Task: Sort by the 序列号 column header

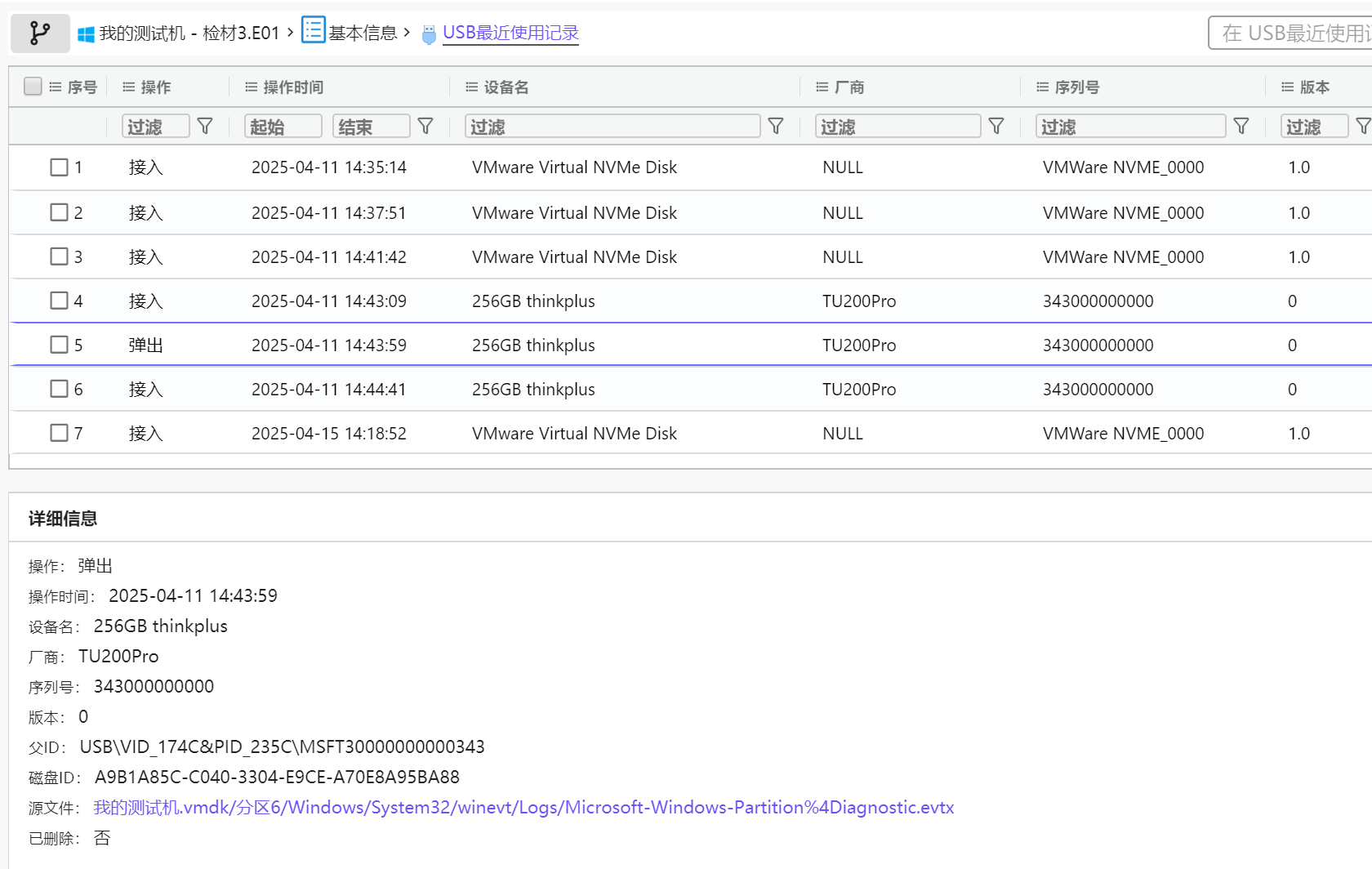Action: pos(1077,87)
